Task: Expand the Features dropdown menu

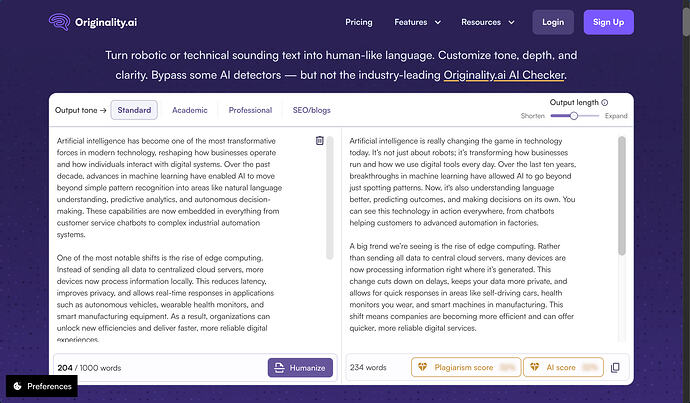Action: (418, 22)
